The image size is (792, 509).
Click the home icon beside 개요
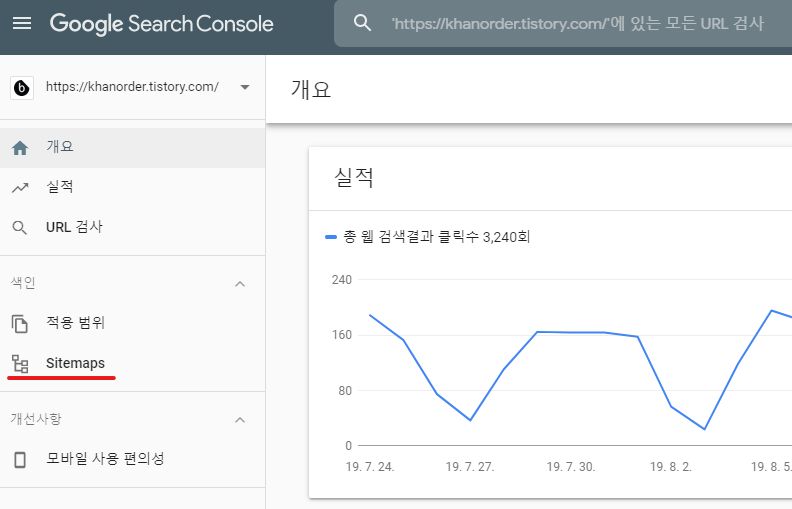20,148
